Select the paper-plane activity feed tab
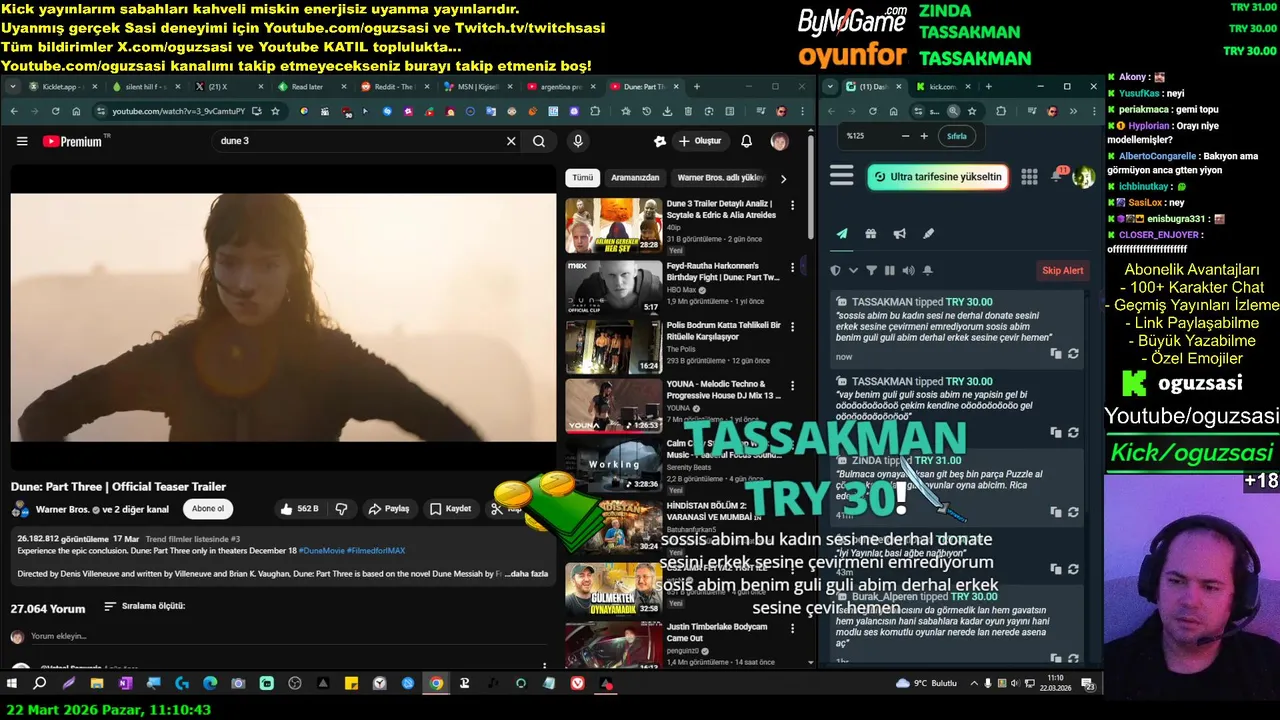1280x720 pixels. coord(842,234)
